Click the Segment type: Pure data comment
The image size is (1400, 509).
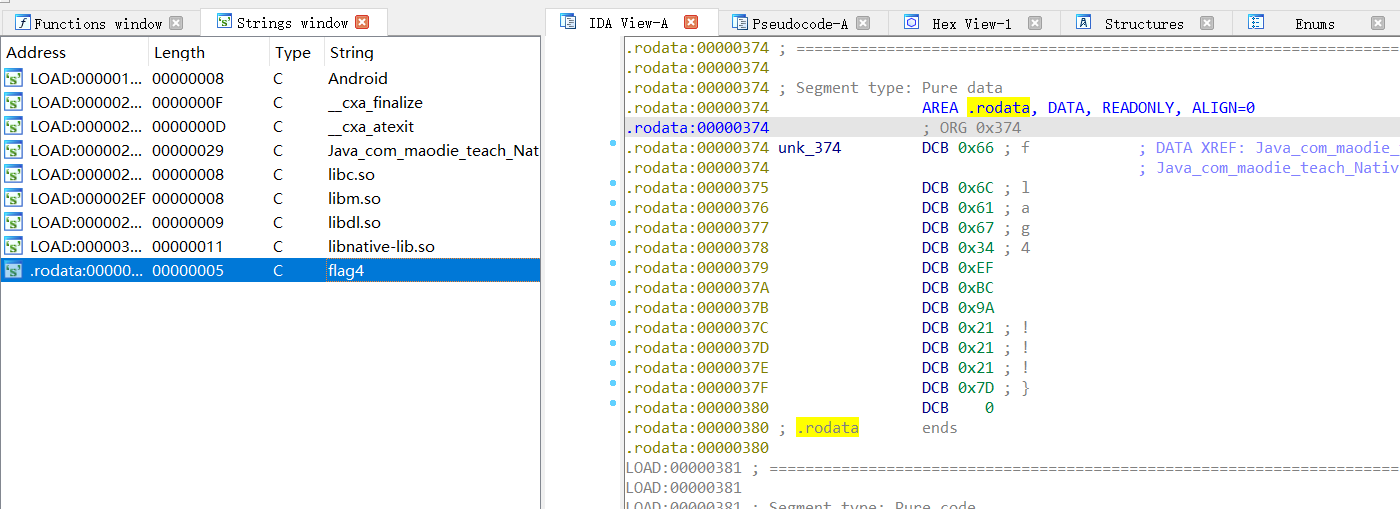pyautogui.click(x=890, y=88)
